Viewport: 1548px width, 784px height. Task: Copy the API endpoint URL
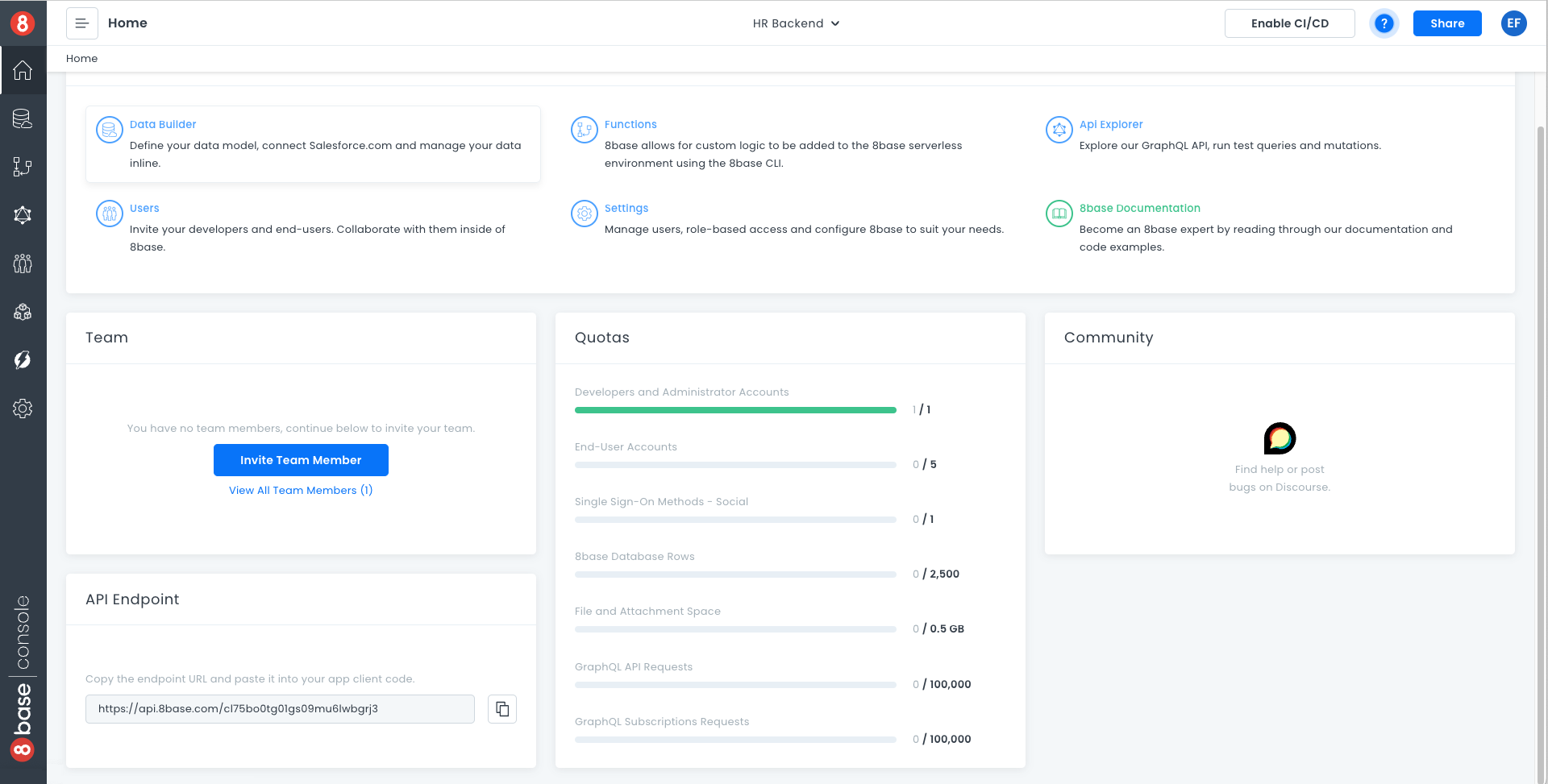coord(501,709)
